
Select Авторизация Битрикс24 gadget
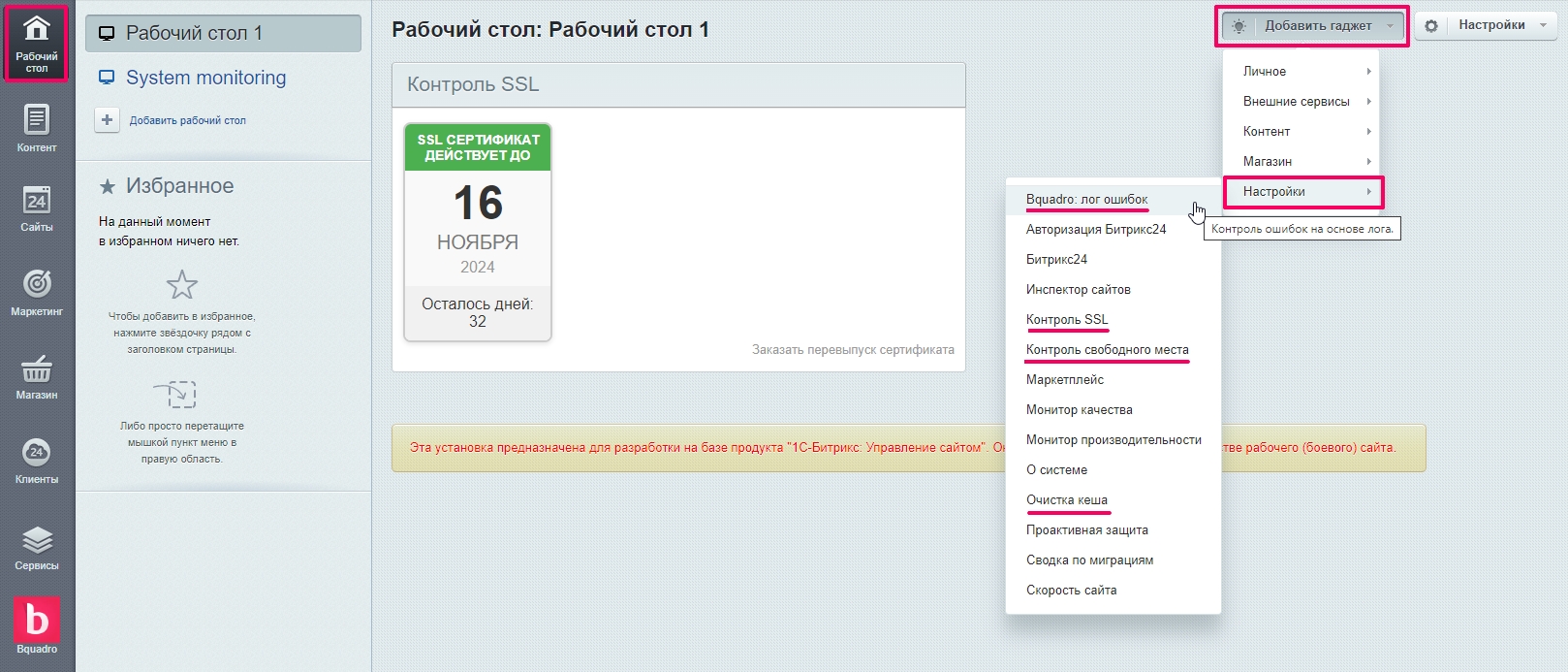(1096, 230)
